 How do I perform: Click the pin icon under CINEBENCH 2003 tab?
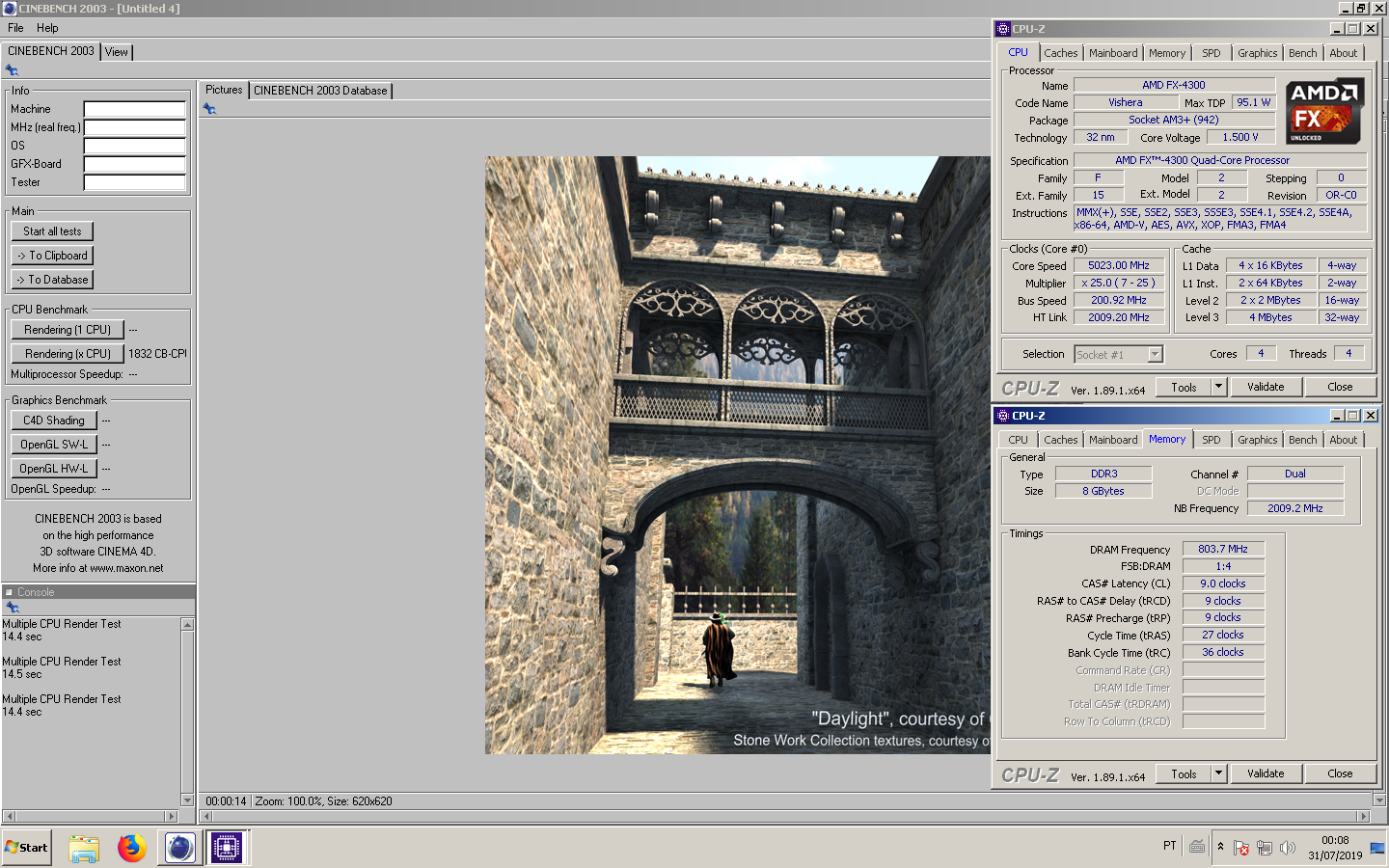pyautogui.click(x=12, y=70)
